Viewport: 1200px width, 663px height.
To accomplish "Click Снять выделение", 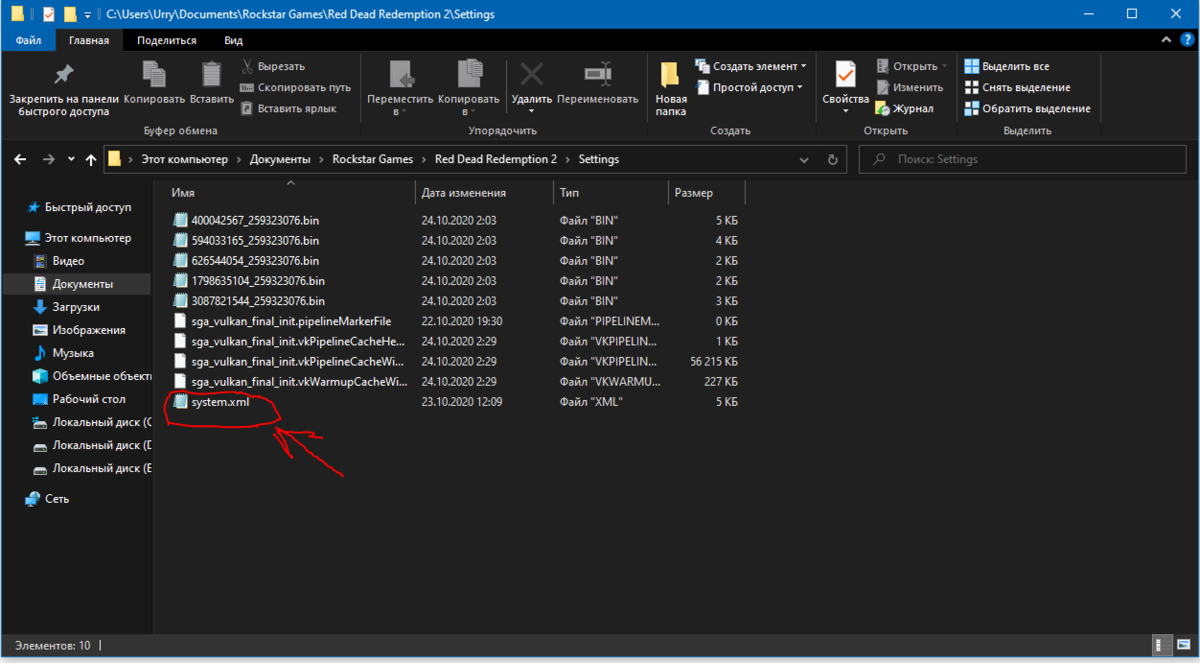I will [x=1017, y=87].
